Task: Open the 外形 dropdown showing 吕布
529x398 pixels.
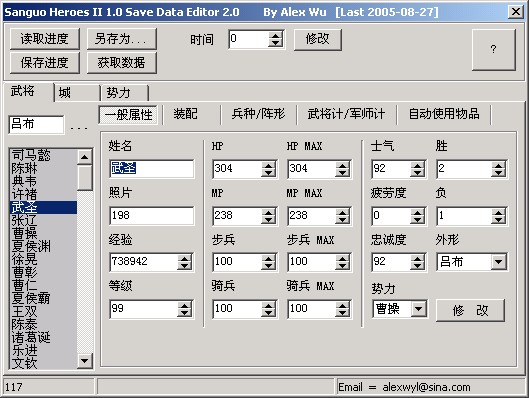Action: [499, 262]
